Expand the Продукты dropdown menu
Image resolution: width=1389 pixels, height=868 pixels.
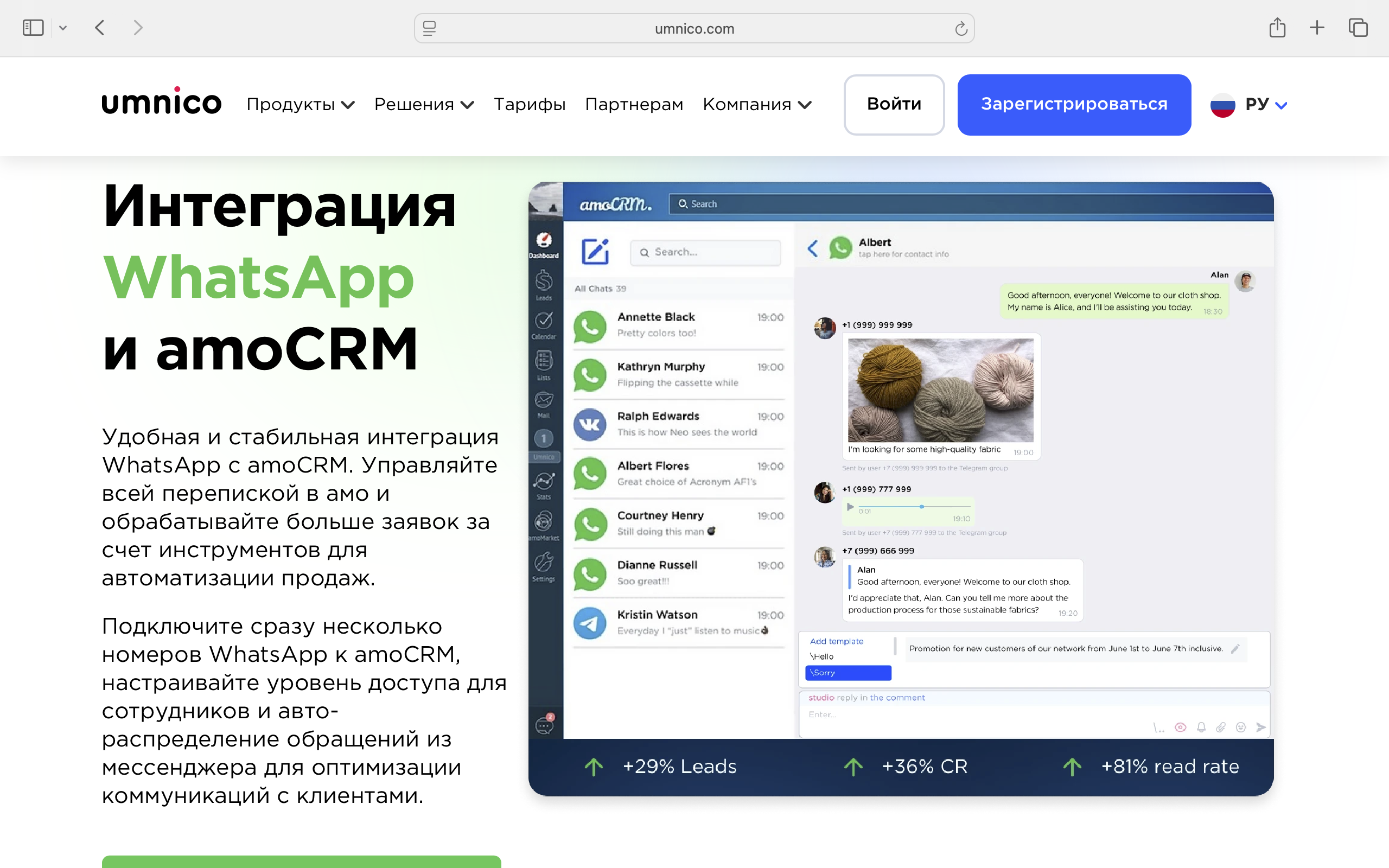tap(300, 105)
